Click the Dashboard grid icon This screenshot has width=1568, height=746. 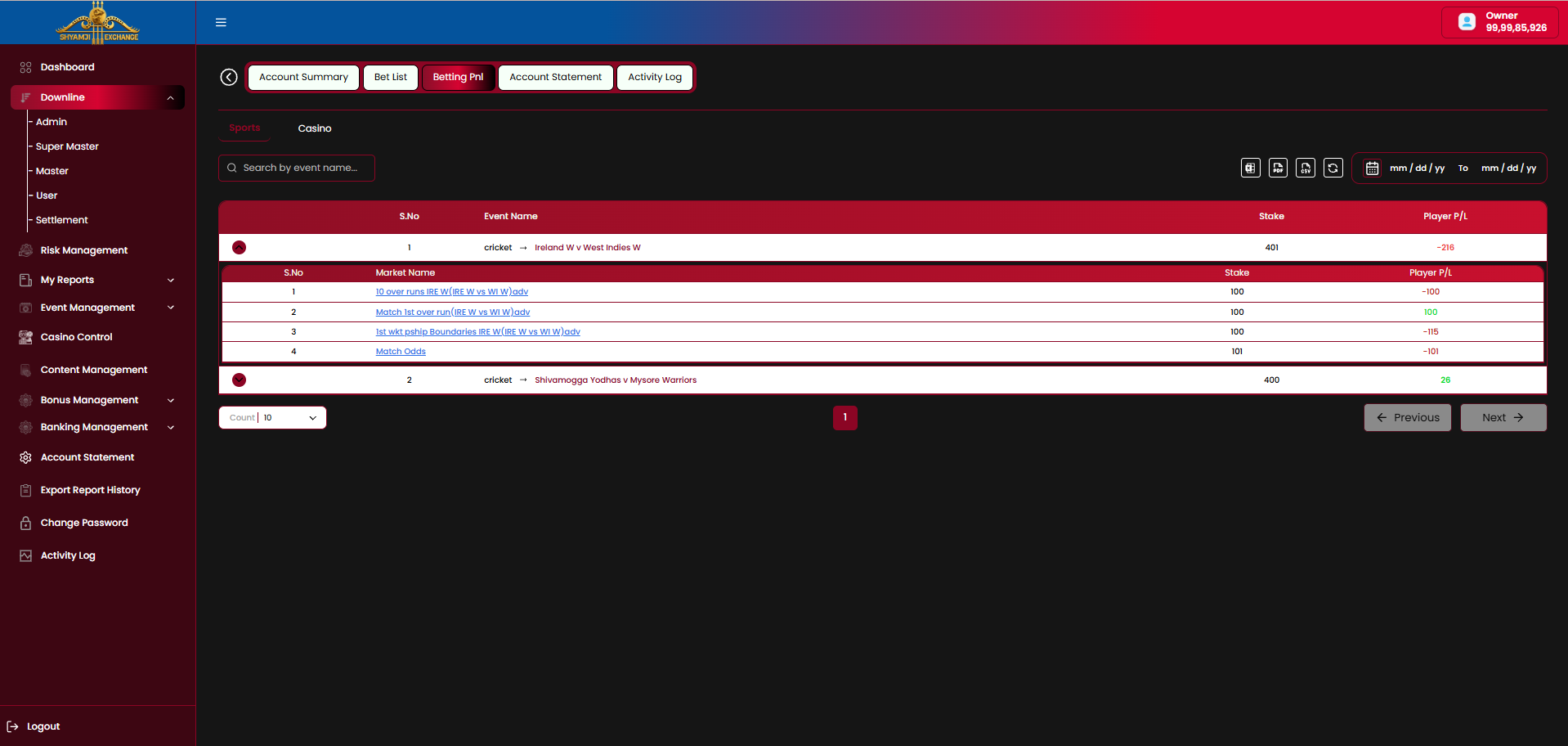click(25, 67)
